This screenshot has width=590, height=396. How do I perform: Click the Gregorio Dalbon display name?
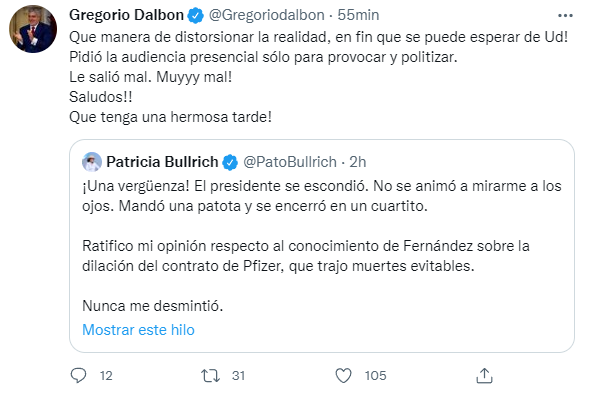[x=126, y=15]
